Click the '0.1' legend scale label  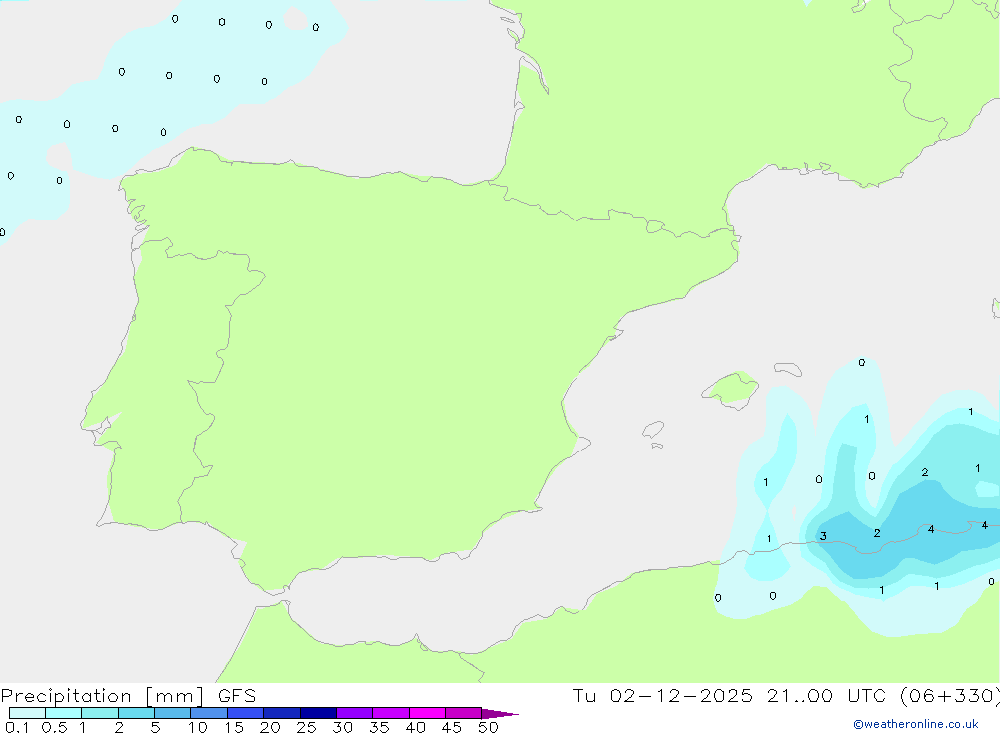click(x=17, y=727)
